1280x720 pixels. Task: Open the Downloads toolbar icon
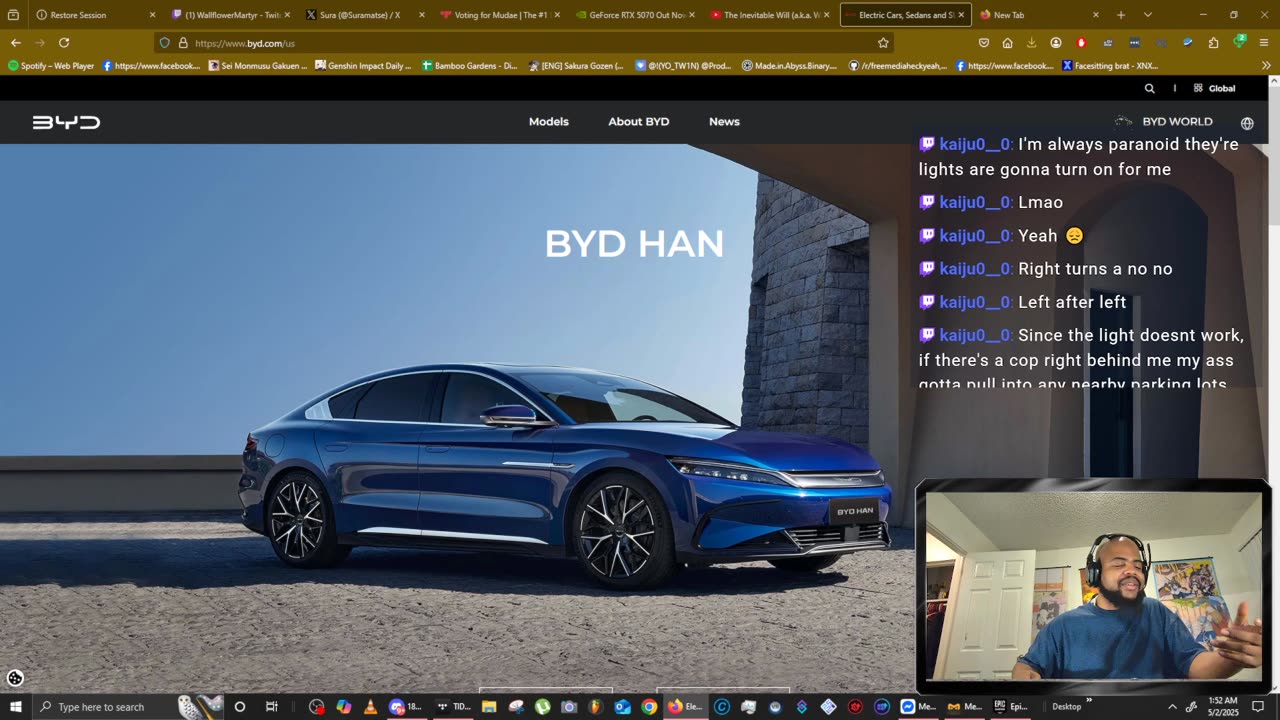coord(1031,43)
